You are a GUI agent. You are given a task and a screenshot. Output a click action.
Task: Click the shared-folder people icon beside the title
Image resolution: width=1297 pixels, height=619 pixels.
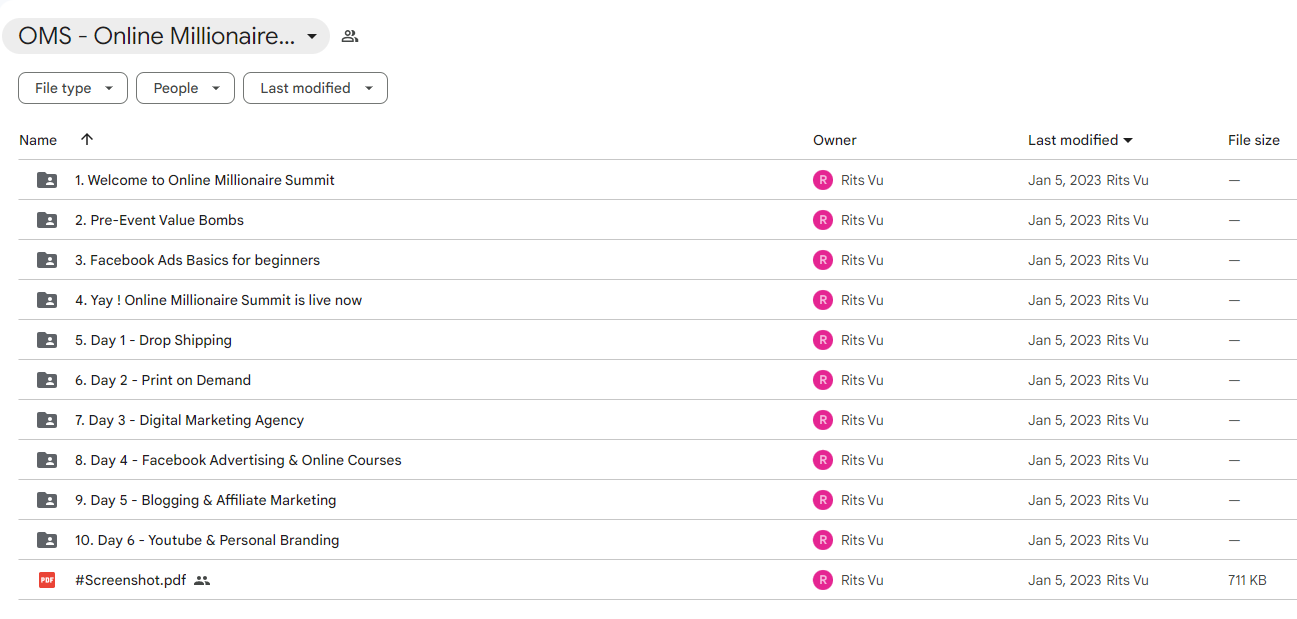click(x=349, y=36)
